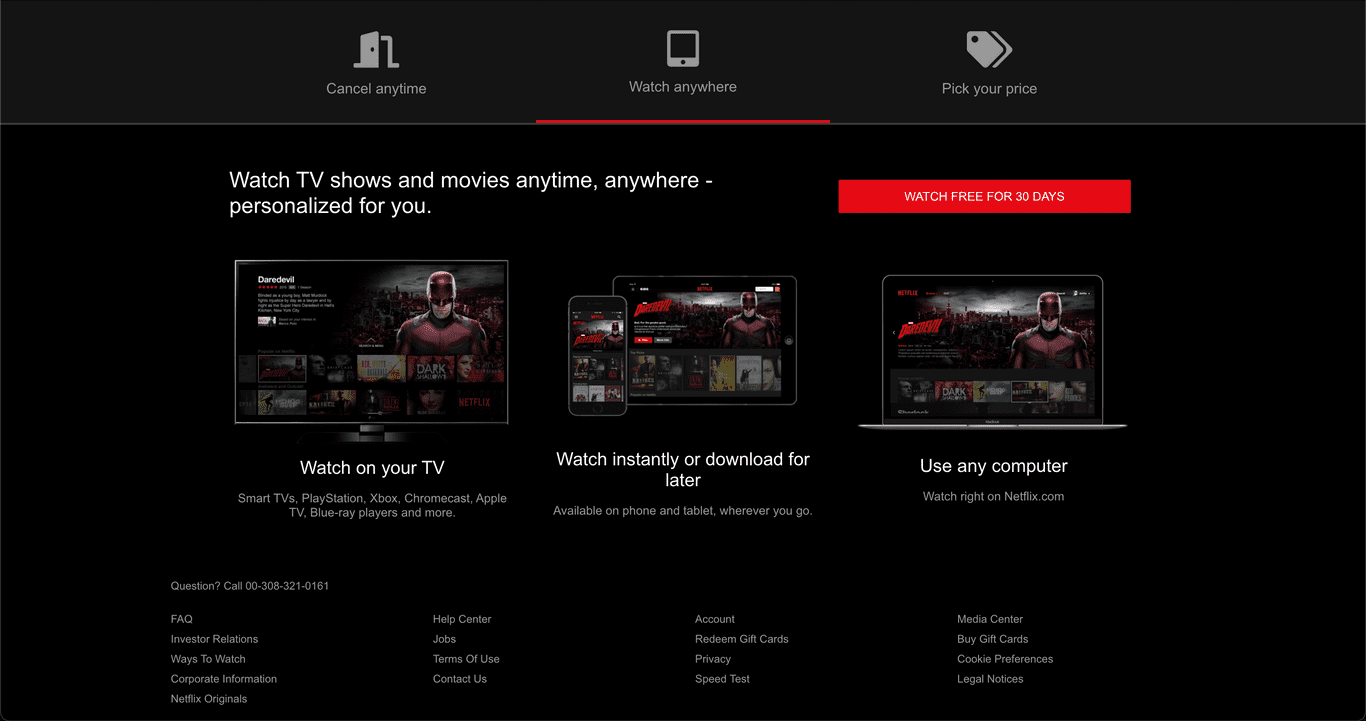Screen dimensions: 1366x721
Task: Open the Contact Us link
Action: coord(460,679)
